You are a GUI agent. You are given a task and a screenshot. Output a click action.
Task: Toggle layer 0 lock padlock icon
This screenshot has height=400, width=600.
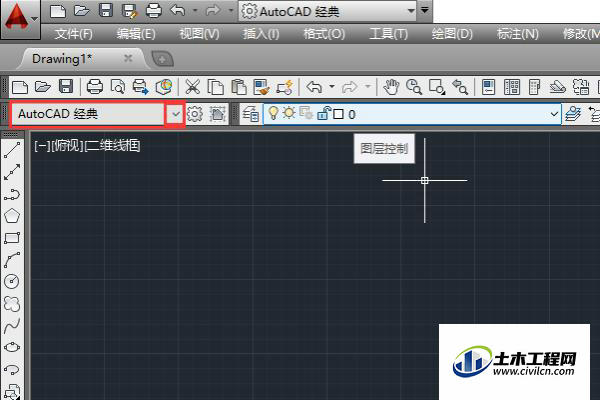click(x=323, y=113)
